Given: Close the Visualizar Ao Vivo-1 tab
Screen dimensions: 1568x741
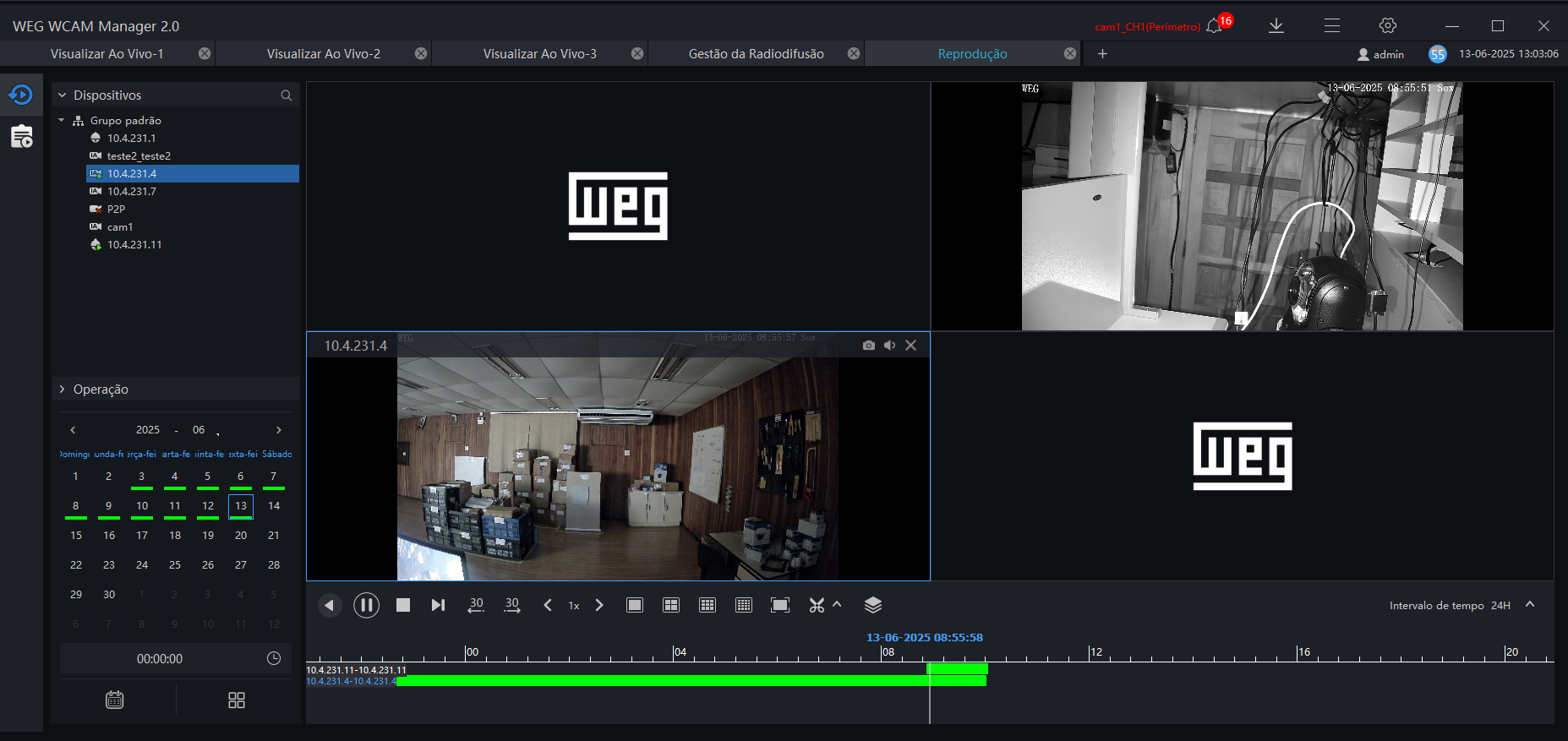Looking at the screenshot, I should point(205,53).
